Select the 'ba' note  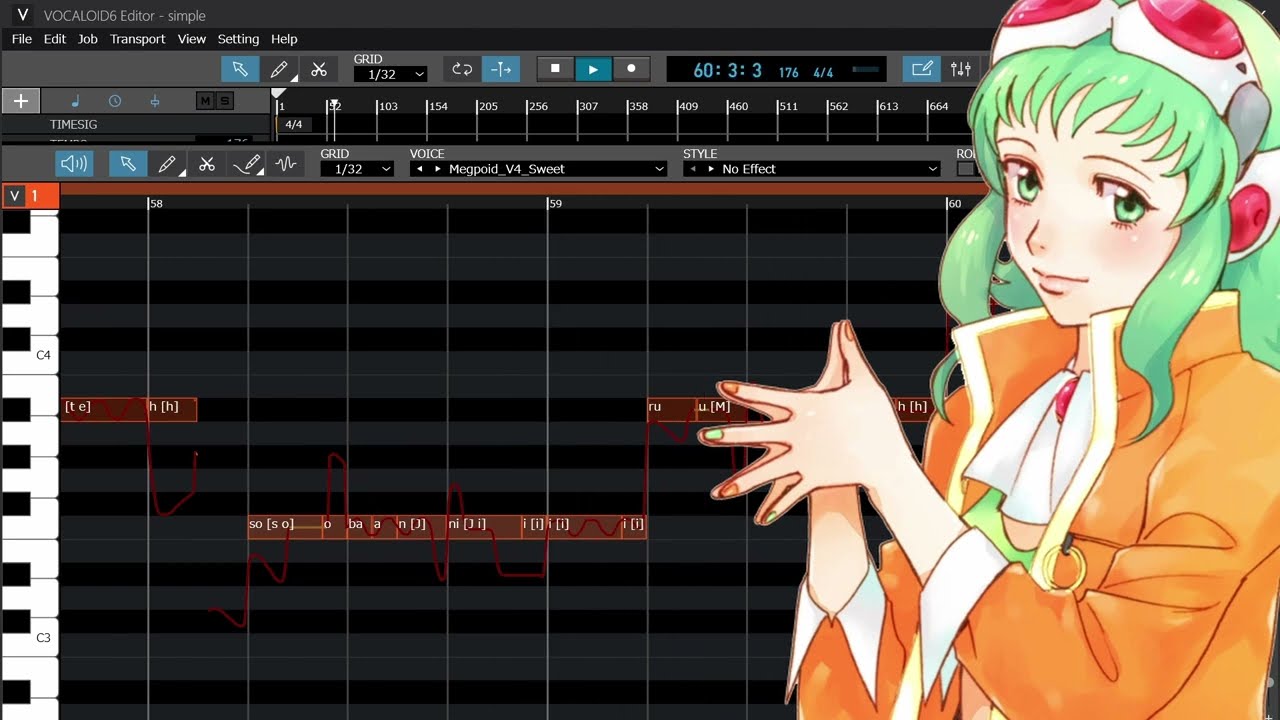[x=360, y=527]
